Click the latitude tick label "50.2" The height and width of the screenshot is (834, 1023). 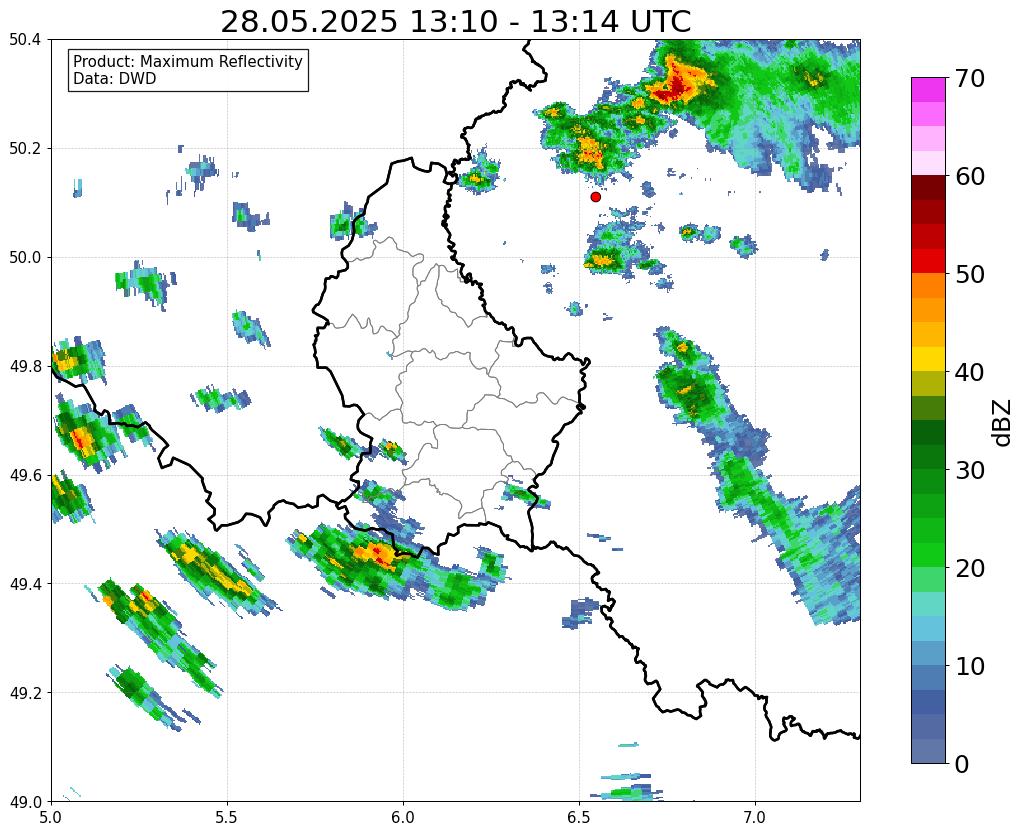[25, 149]
